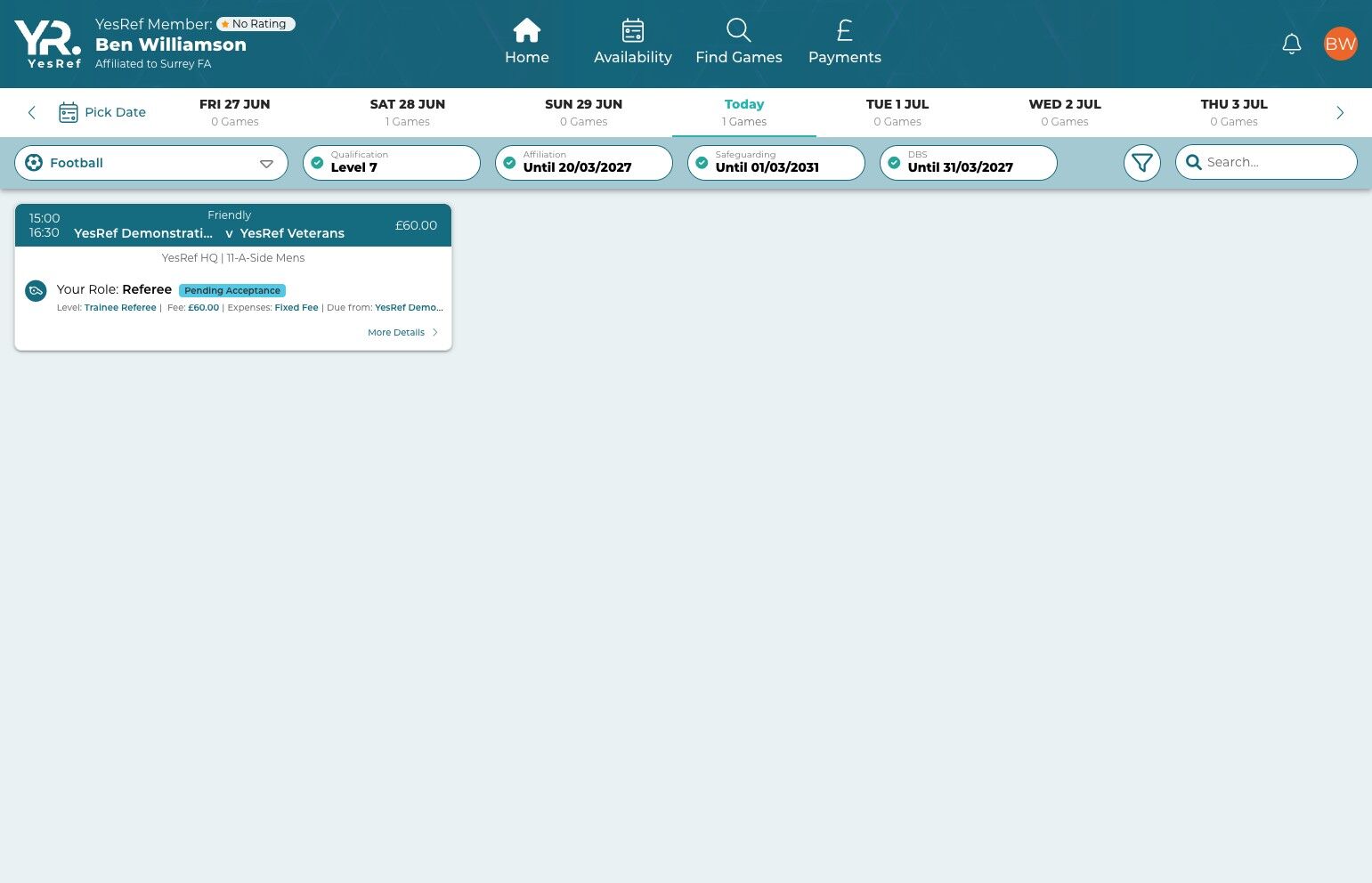Go to Find Games
Viewport: 1372px width, 883px height.
pyautogui.click(x=739, y=42)
